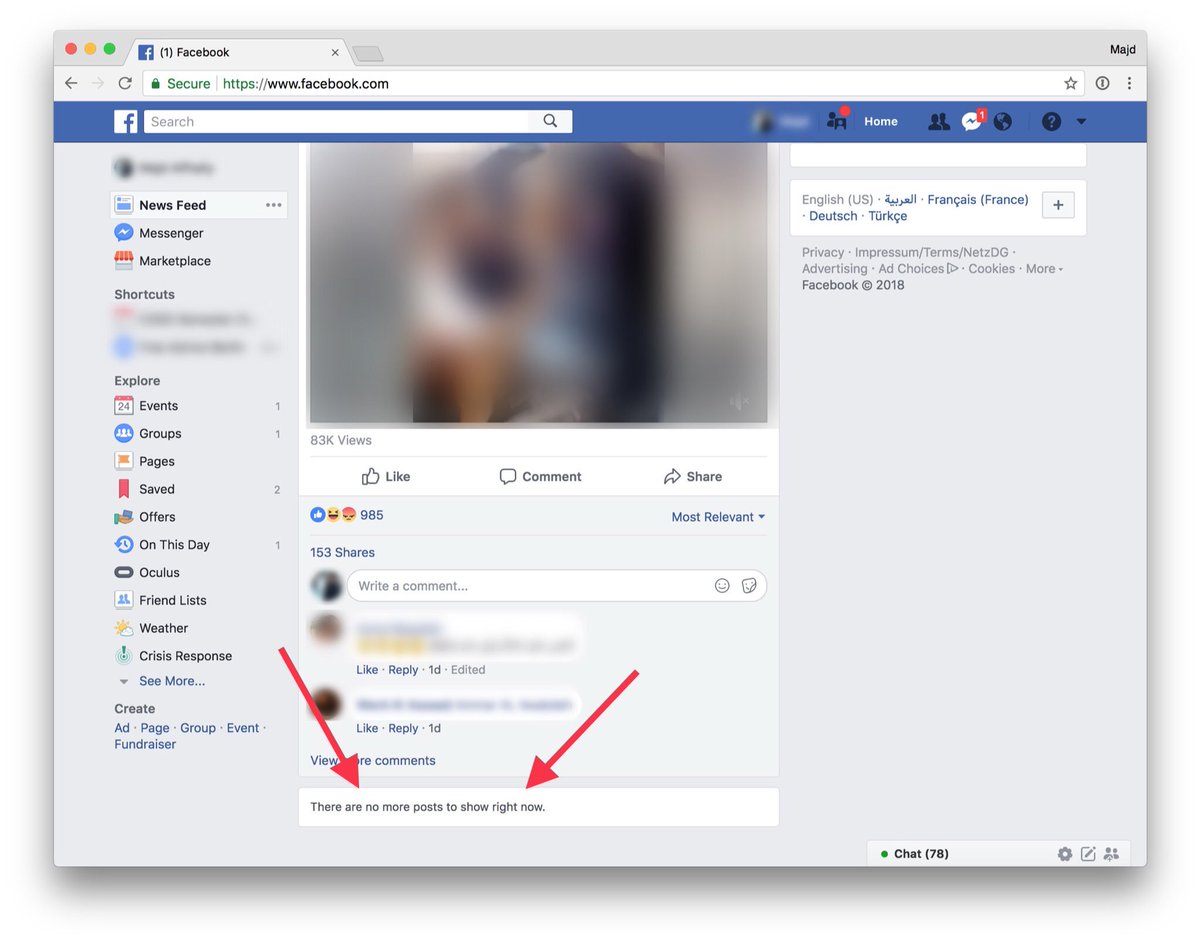Image resolution: width=1200 pixels, height=943 pixels.
Task: Click the Create Group link
Action: click(x=198, y=728)
